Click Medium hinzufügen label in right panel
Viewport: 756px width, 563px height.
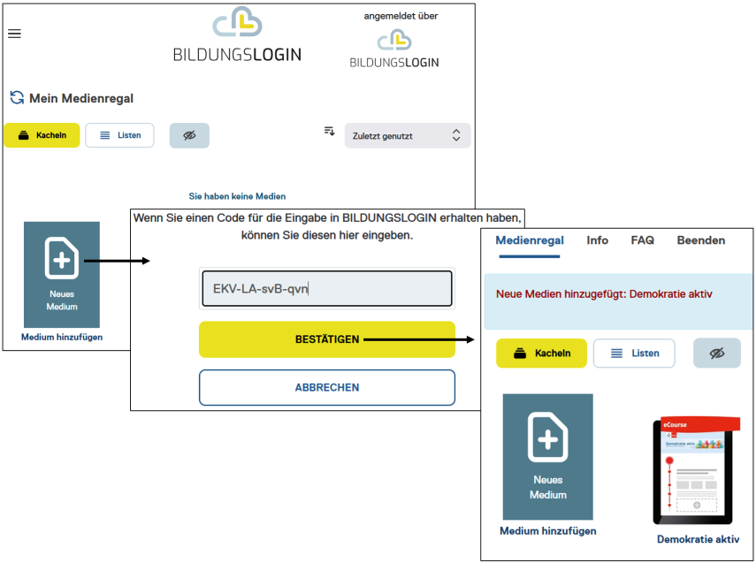(x=548, y=531)
